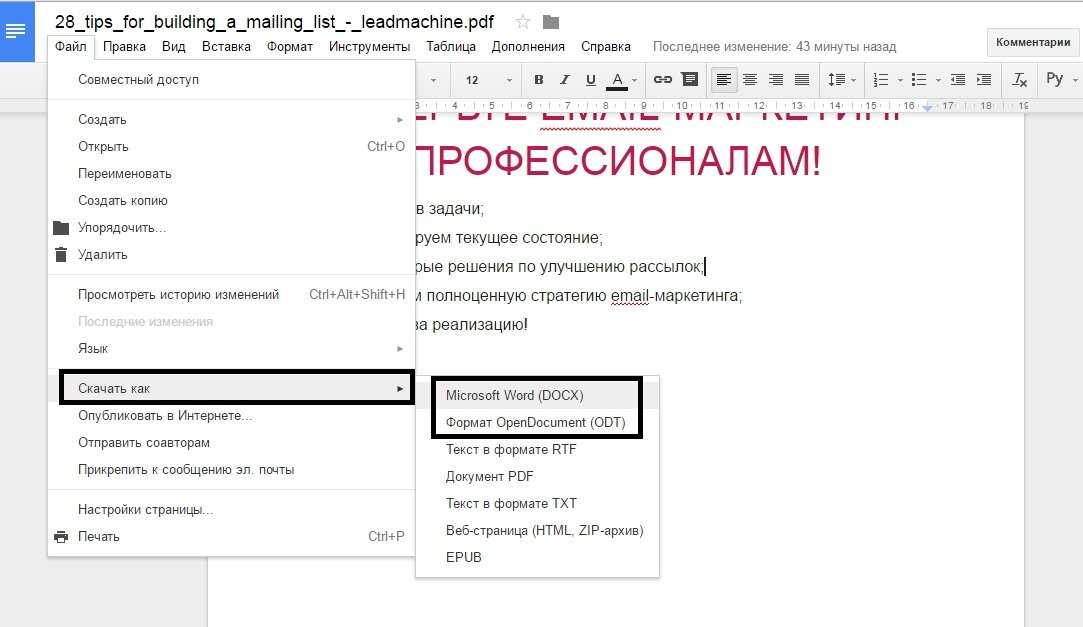Decrease indent
Image resolution: width=1083 pixels, height=627 pixels.
tap(958, 79)
